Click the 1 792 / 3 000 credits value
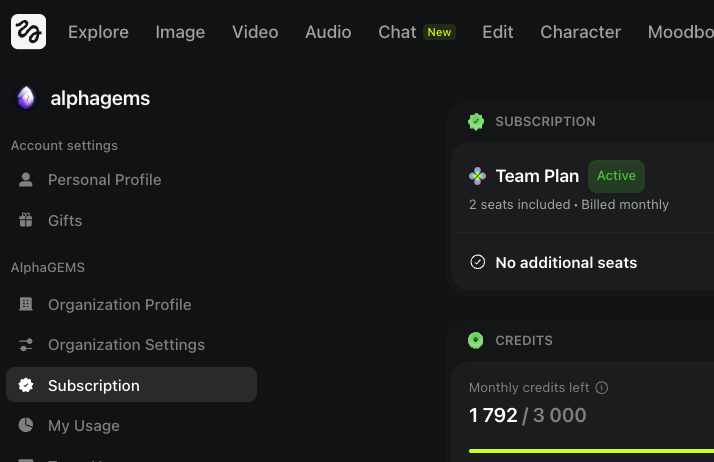The image size is (714, 462). 528,415
